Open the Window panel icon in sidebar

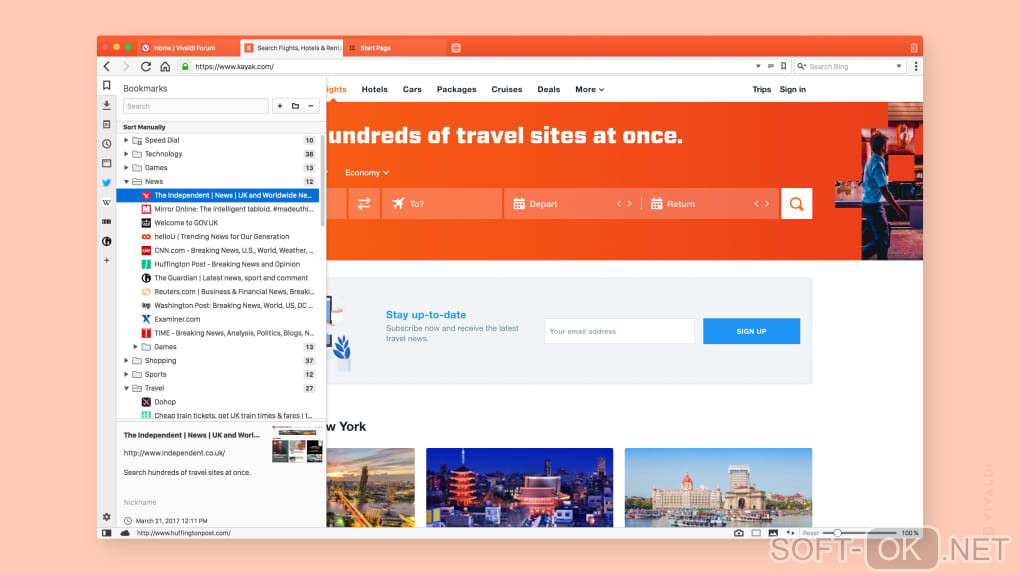click(x=107, y=163)
